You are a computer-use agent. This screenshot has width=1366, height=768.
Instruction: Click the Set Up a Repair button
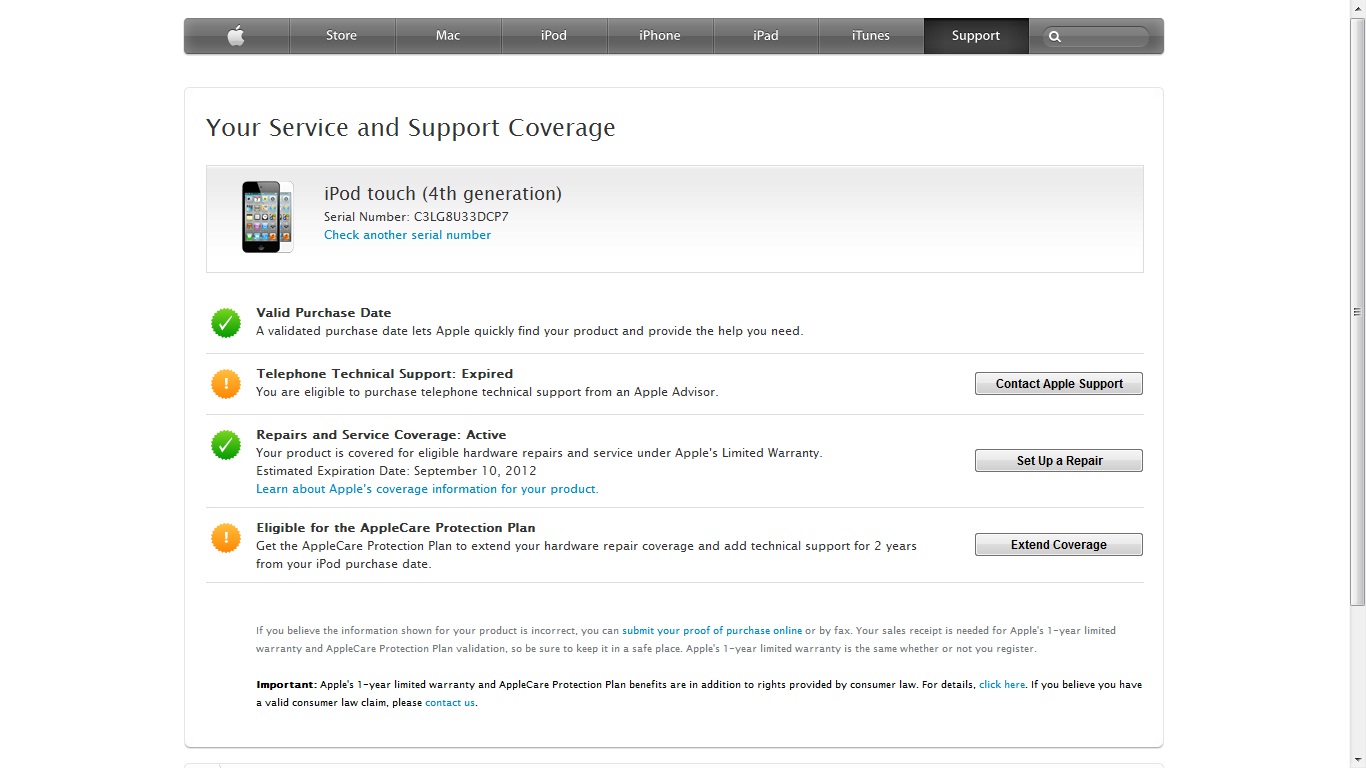pos(1059,461)
